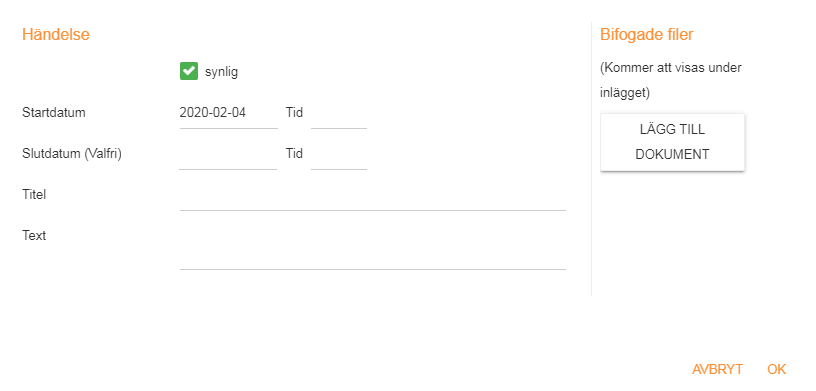Click the Händelse heading
The image size is (816, 391).
pyautogui.click(x=56, y=34)
